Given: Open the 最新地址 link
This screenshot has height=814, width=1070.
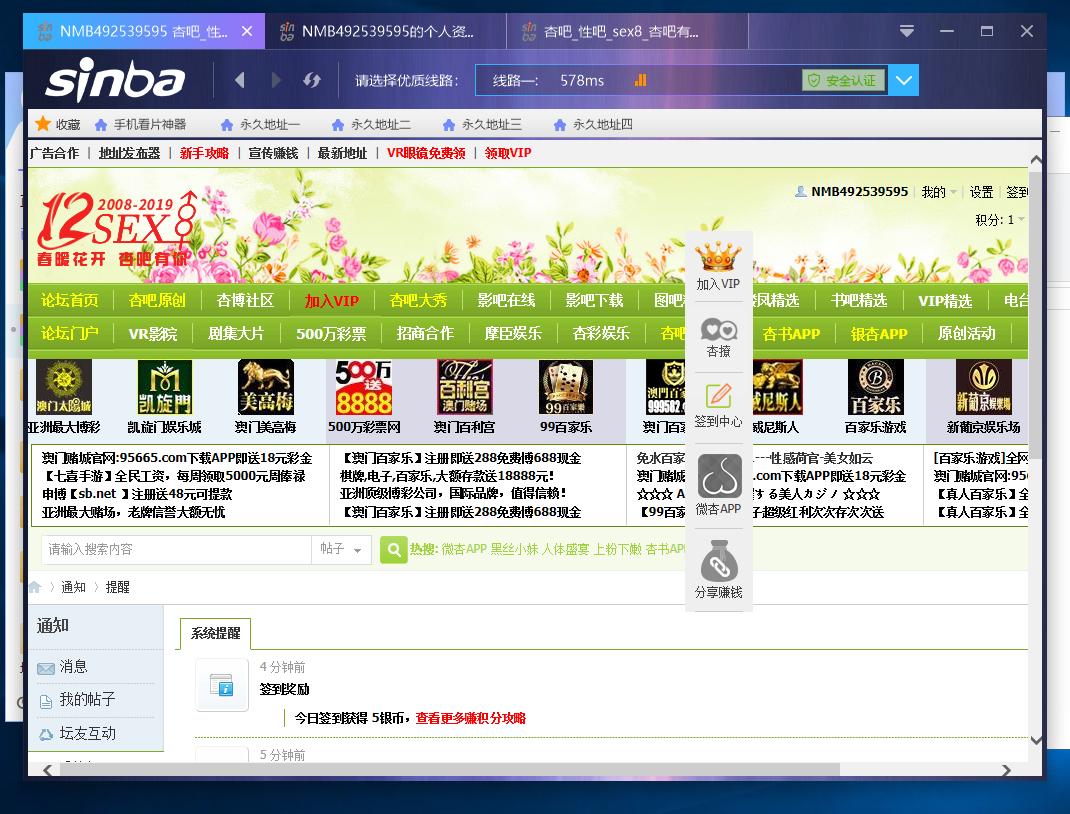Looking at the screenshot, I should [x=343, y=153].
